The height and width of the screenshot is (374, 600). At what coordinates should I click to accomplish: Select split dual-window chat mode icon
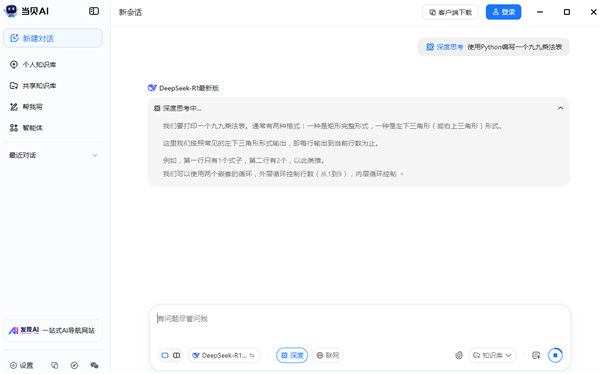pyautogui.click(x=176, y=355)
